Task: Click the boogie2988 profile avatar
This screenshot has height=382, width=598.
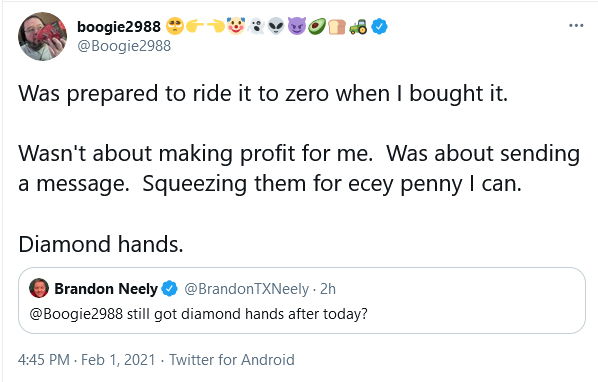Action: pos(42,36)
